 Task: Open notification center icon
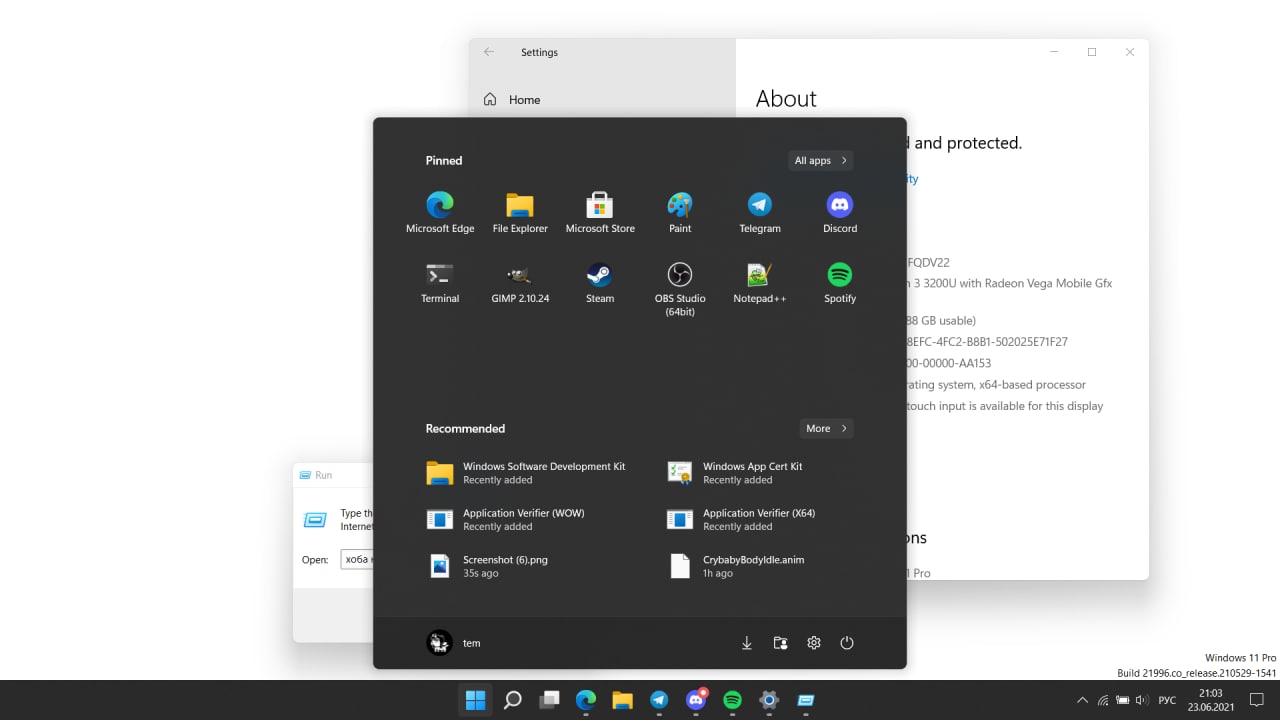pyautogui.click(x=1258, y=701)
